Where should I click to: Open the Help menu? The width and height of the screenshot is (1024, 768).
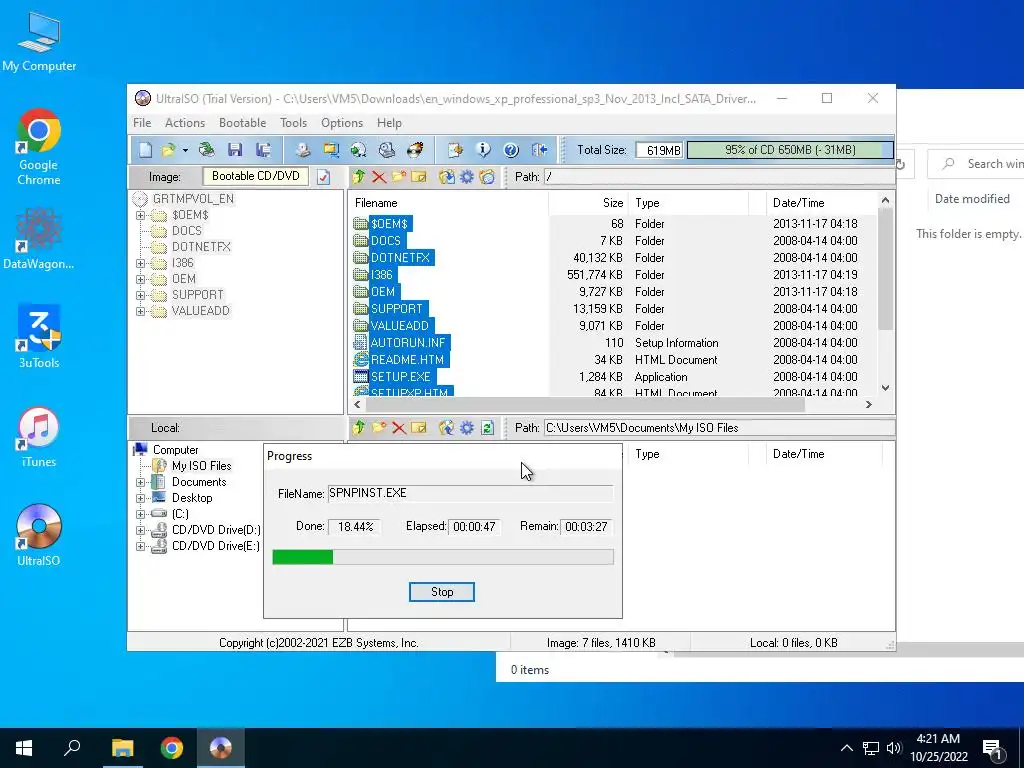tap(389, 123)
